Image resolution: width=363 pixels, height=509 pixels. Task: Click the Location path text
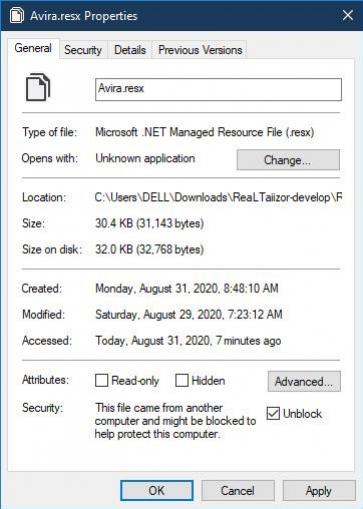click(x=218, y=197)
